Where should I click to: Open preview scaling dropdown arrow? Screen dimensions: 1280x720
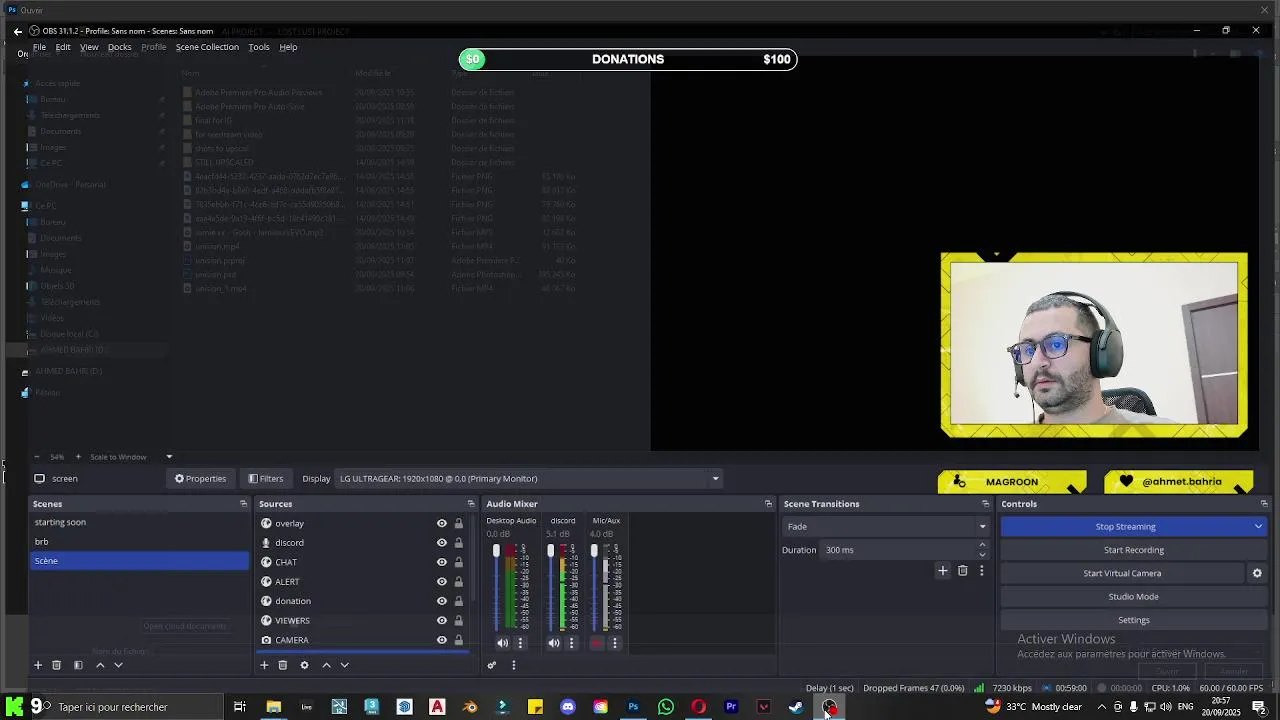click(x=169, y=457)
